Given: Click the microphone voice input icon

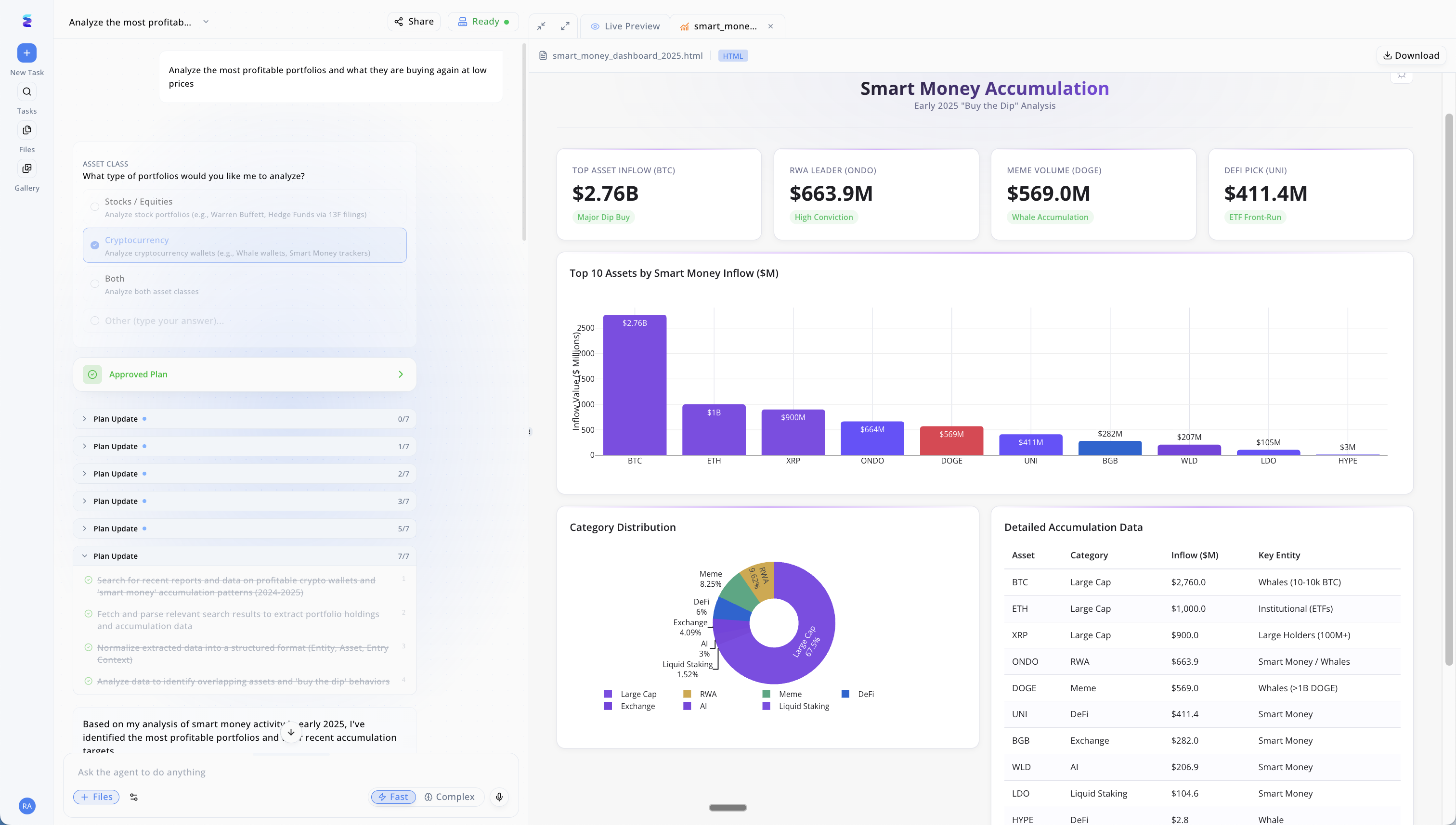Looking at the screenshot, I should 499,797.
